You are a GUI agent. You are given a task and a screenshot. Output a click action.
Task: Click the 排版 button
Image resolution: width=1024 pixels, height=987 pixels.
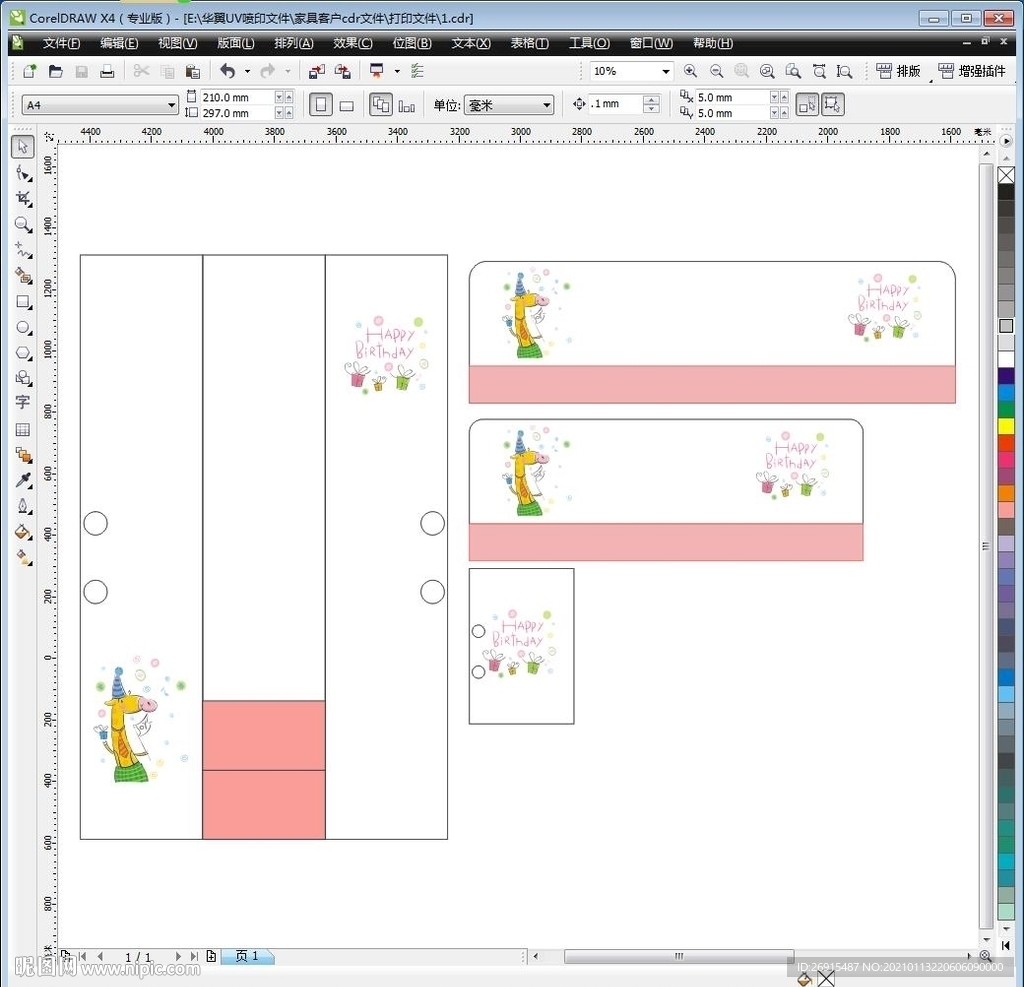point(898,71)
